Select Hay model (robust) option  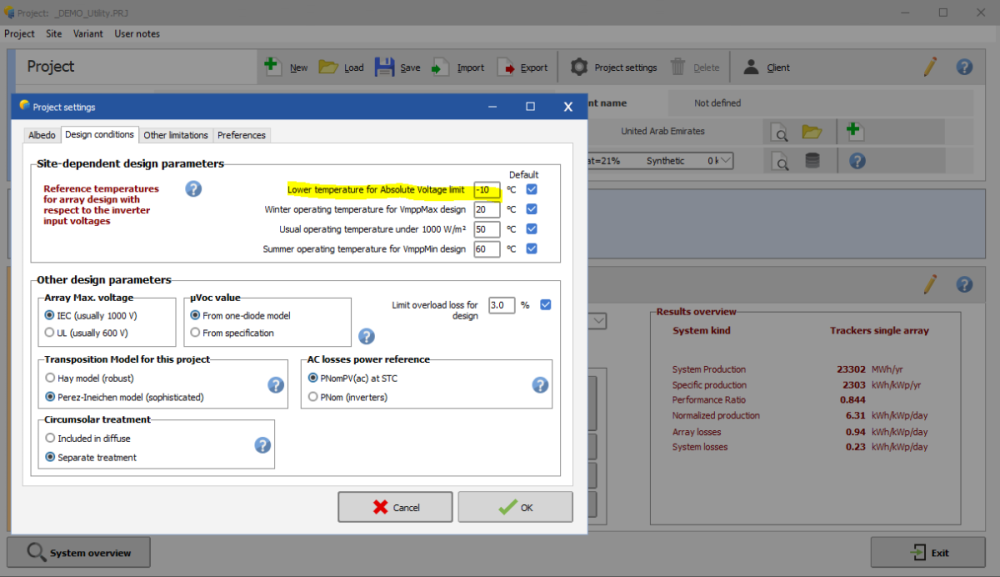click(x=50, y=378)
